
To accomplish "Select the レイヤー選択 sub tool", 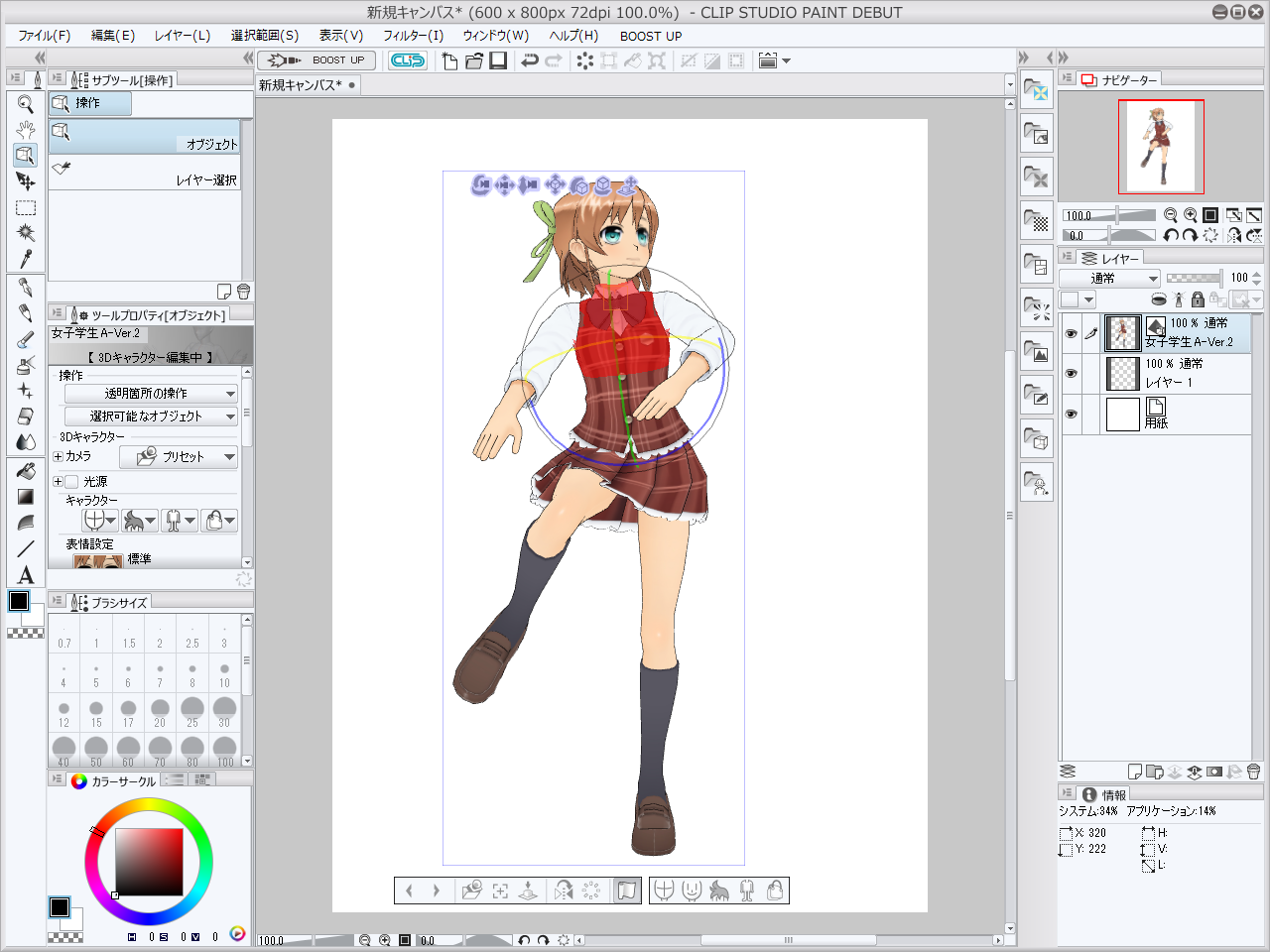I will pyautogui.click(x=145, y=173).
